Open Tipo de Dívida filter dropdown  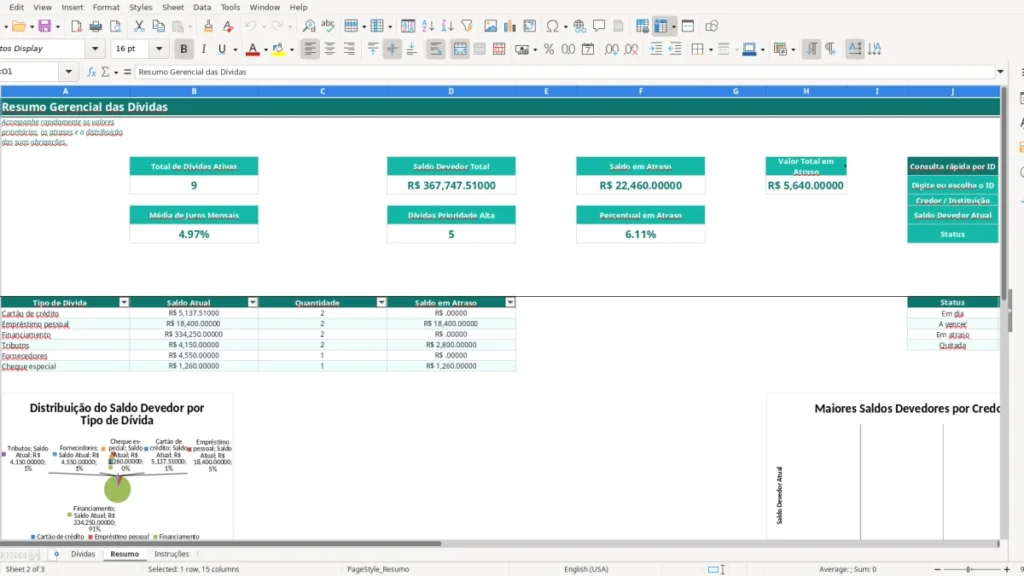coord(124,302)
